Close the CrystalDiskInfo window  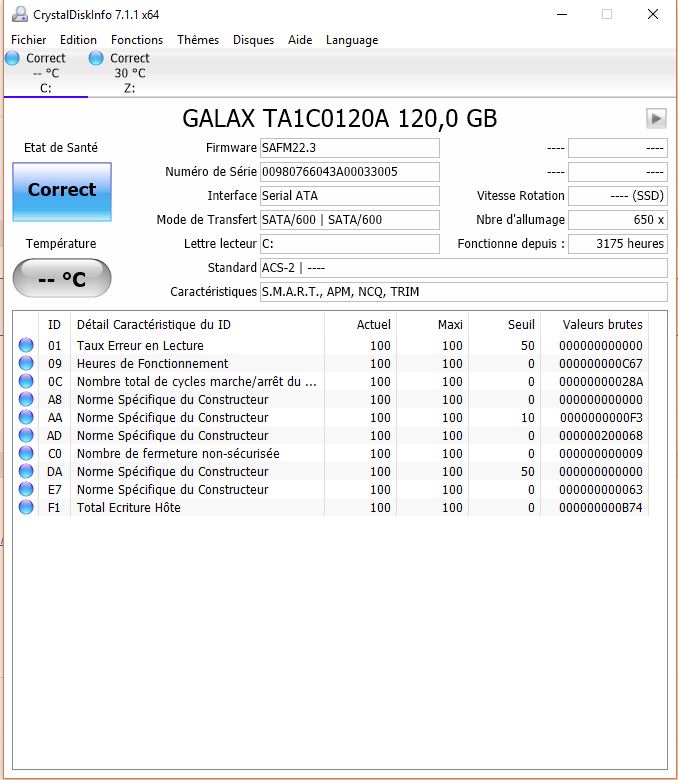tap(653, 14)
